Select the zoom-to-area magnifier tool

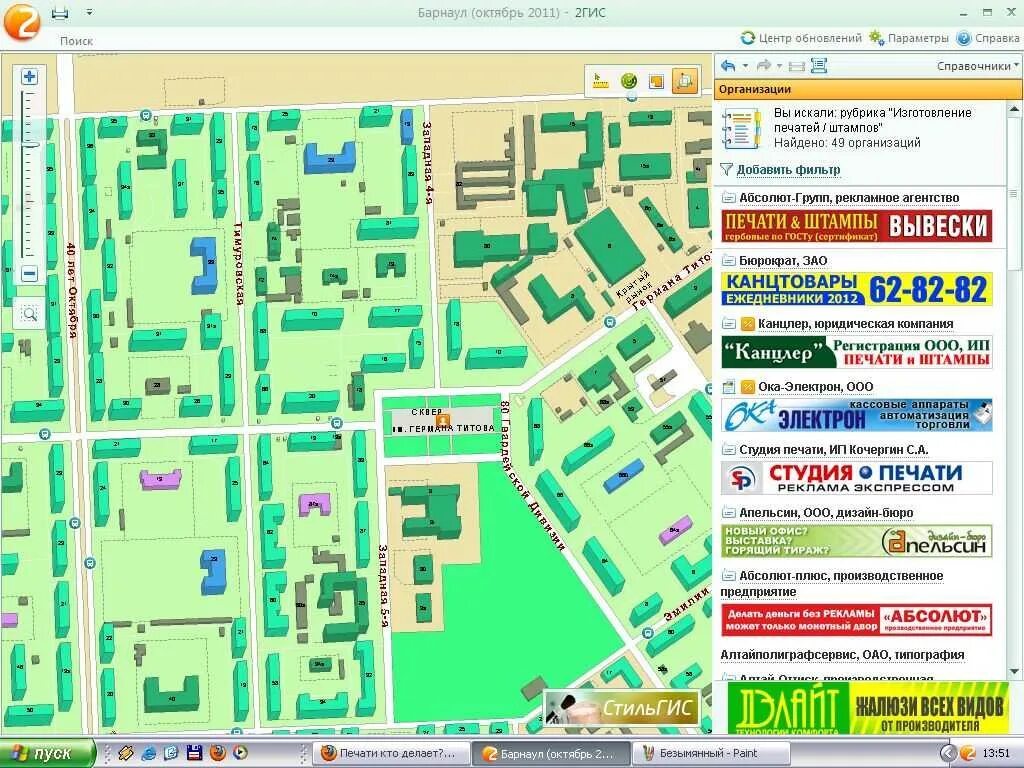[29, 314]
